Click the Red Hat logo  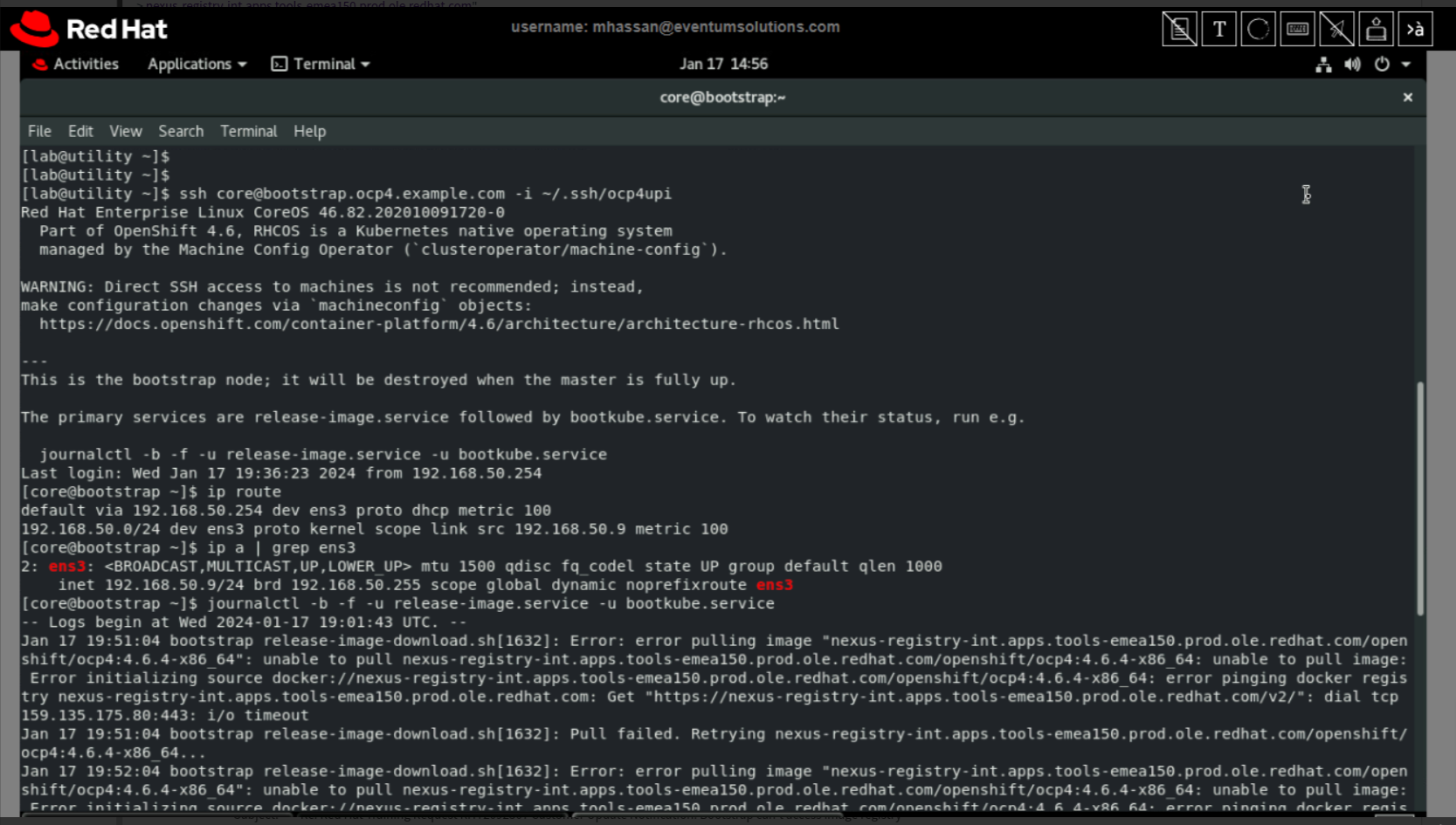tap(89, 29)
